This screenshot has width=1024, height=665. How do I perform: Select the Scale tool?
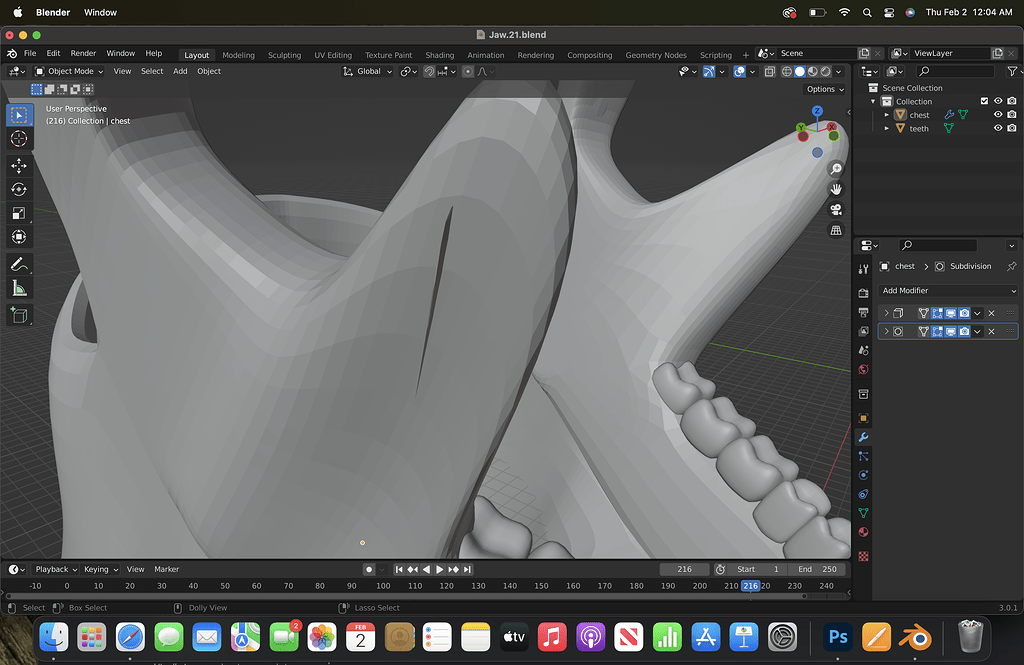click(x=19, y=213)
